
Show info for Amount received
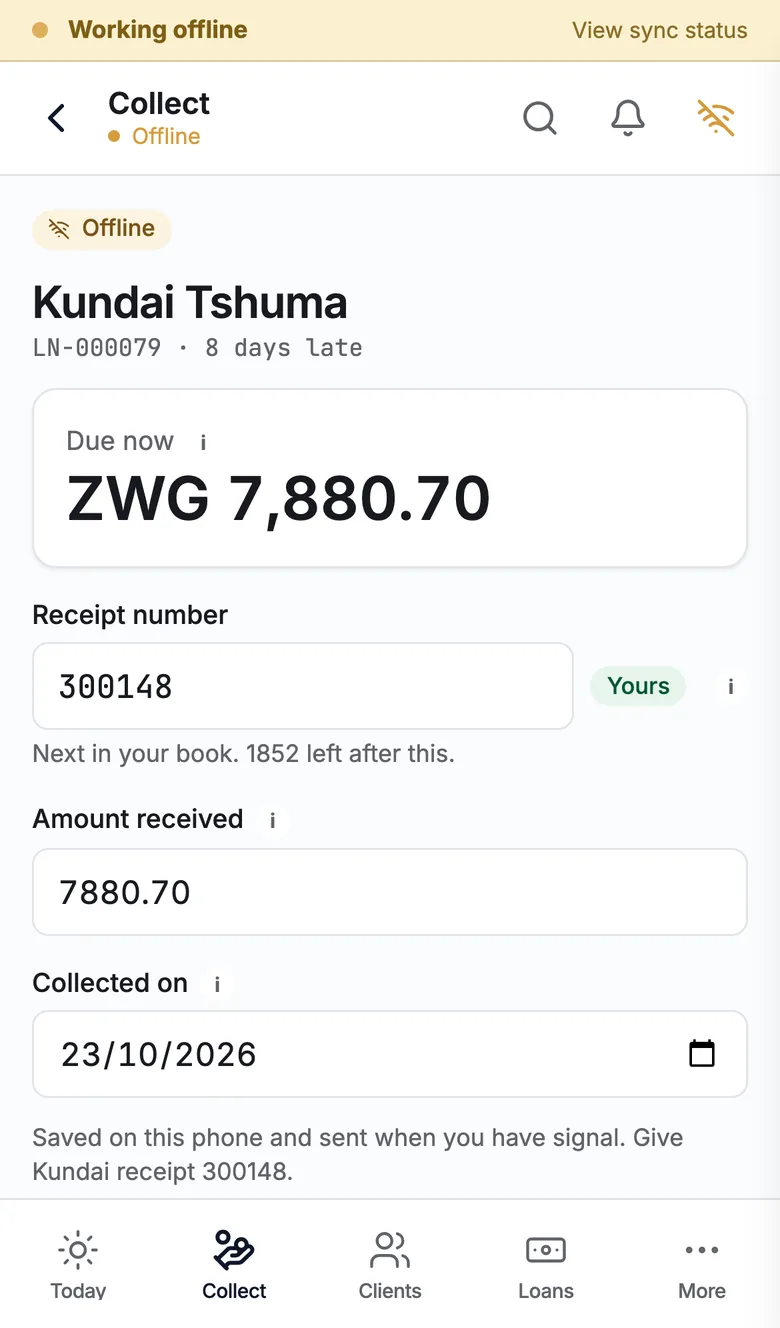coord(272,820)
